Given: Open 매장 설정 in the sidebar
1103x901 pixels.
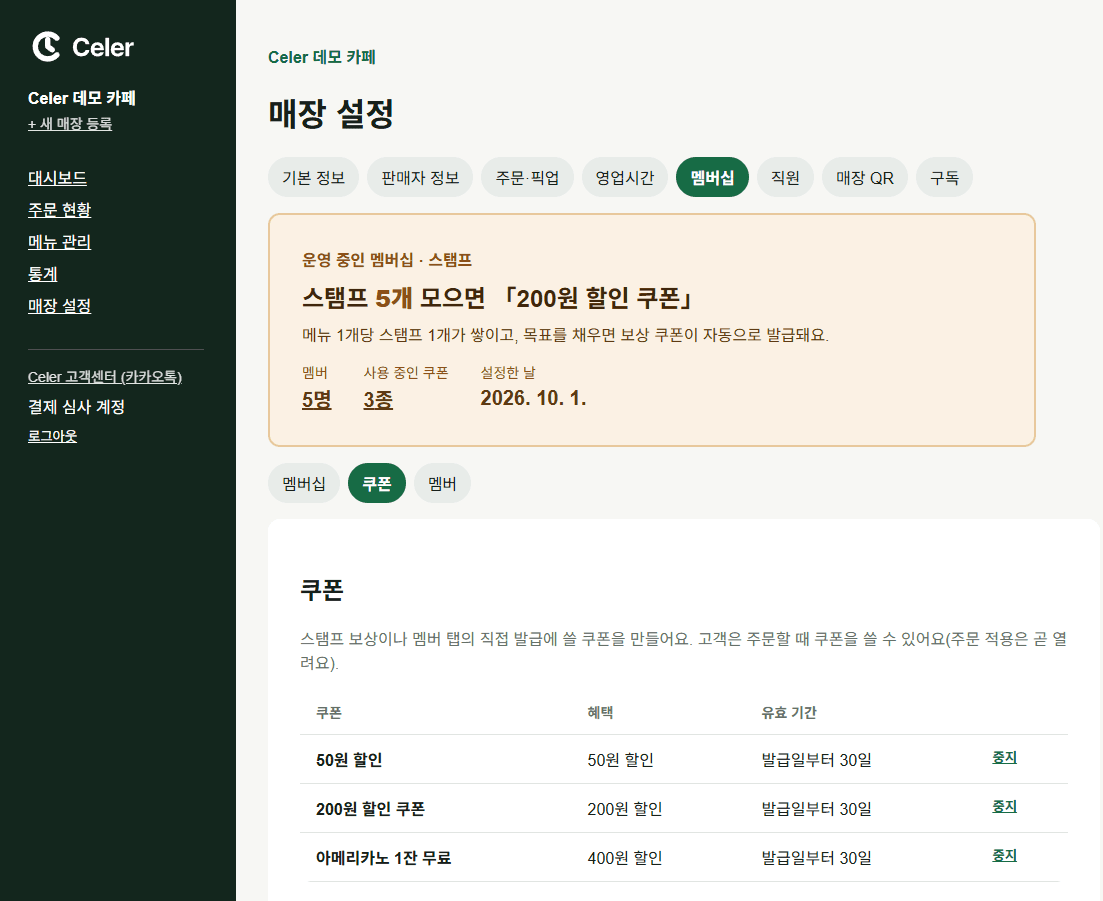Looking at the screenshot, I should pyautogui.click(x=59, y=306).
